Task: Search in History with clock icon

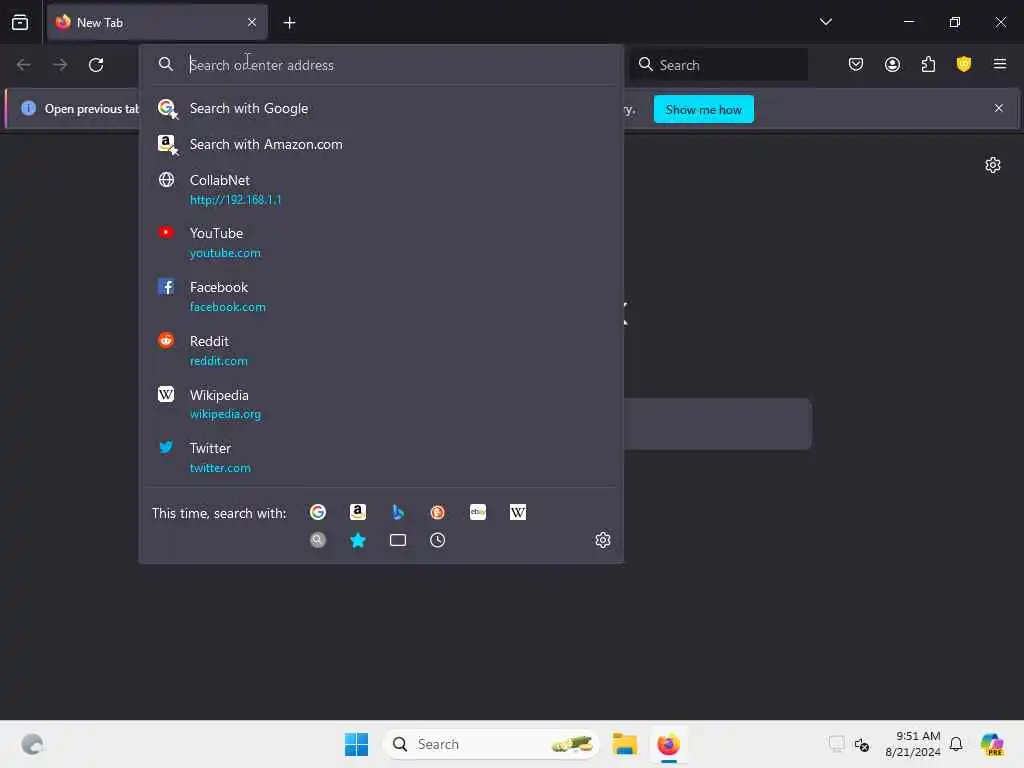Action: 438,540
